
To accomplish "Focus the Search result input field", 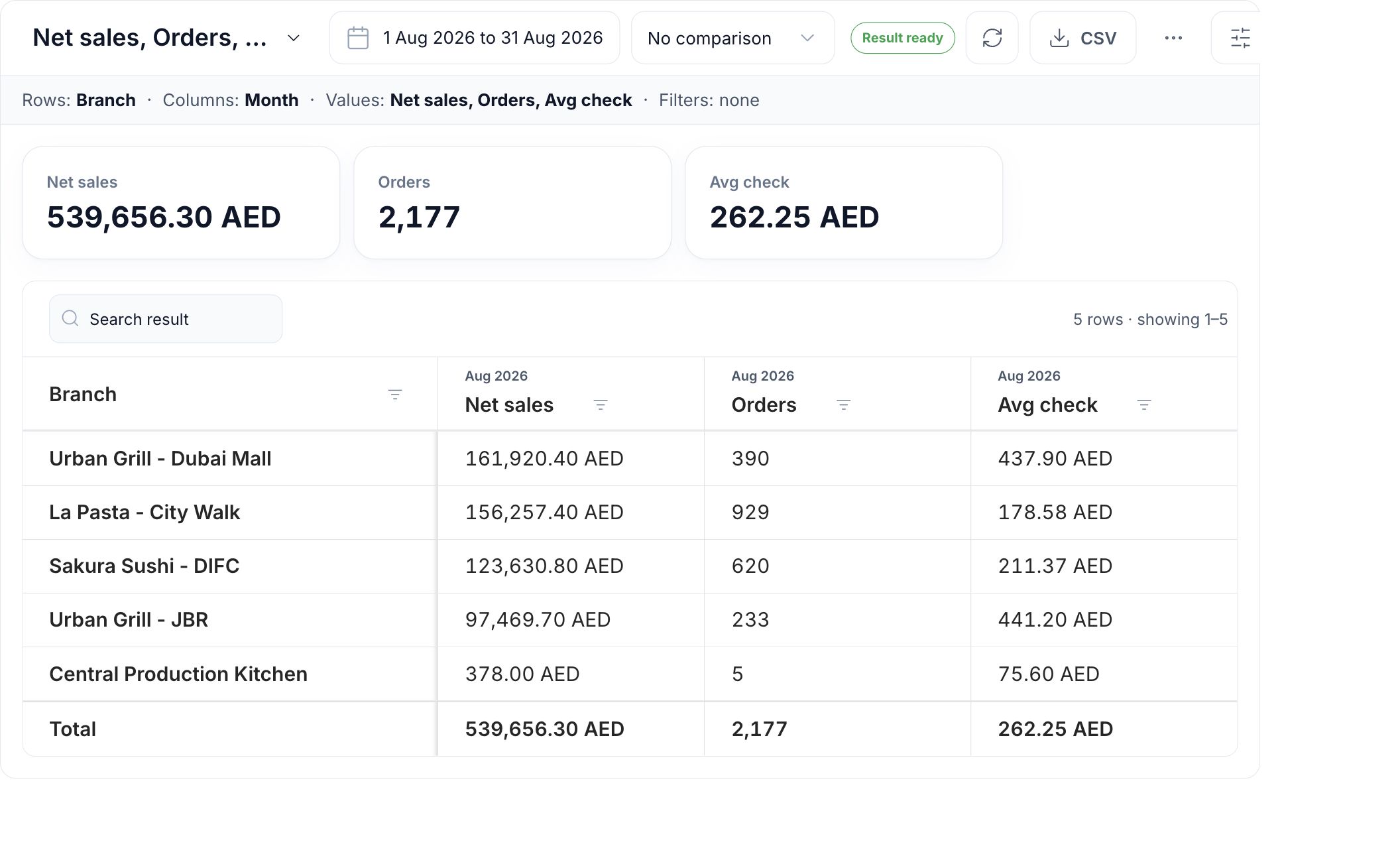I will pos(166,319).
